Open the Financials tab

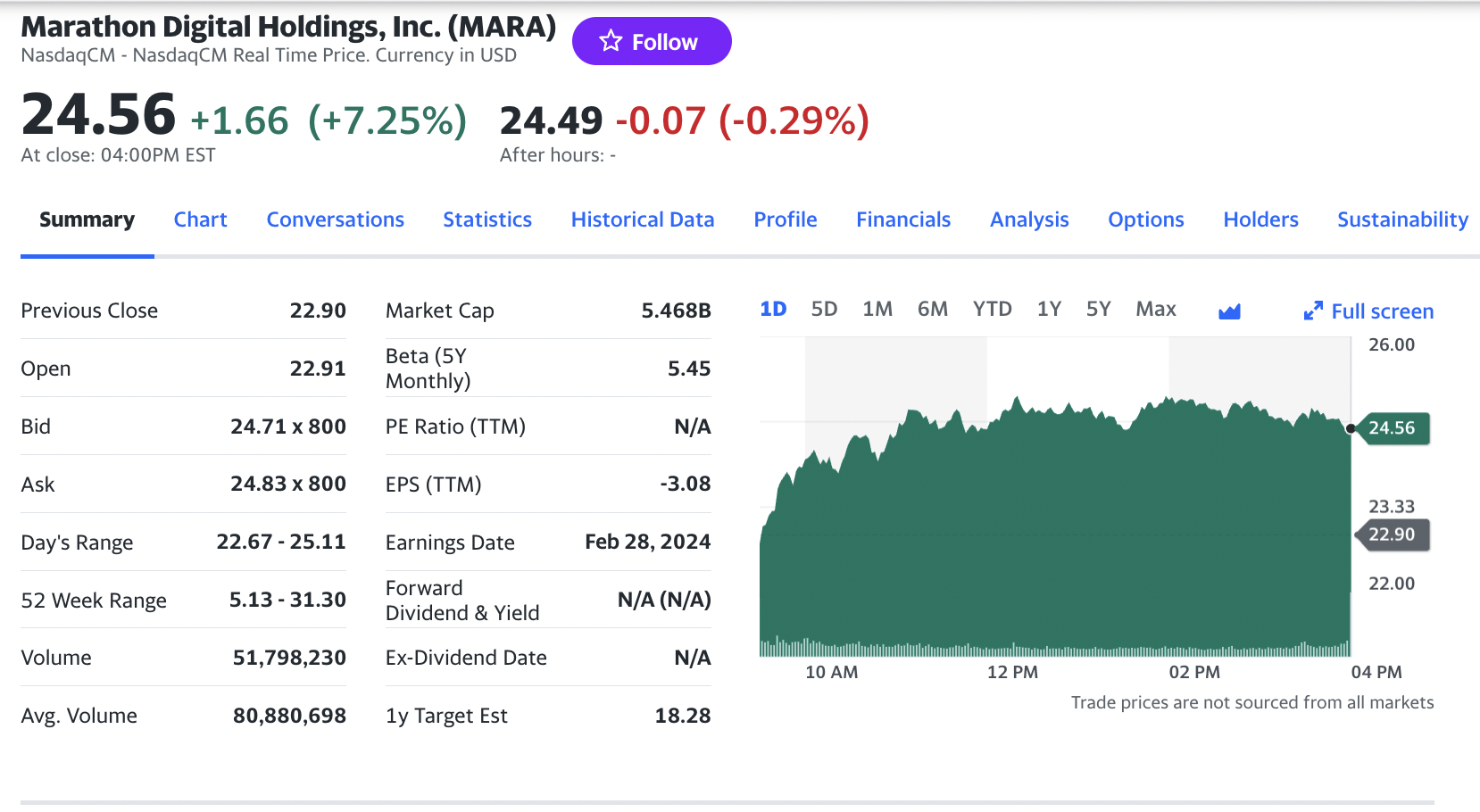[x=903, y=220]
